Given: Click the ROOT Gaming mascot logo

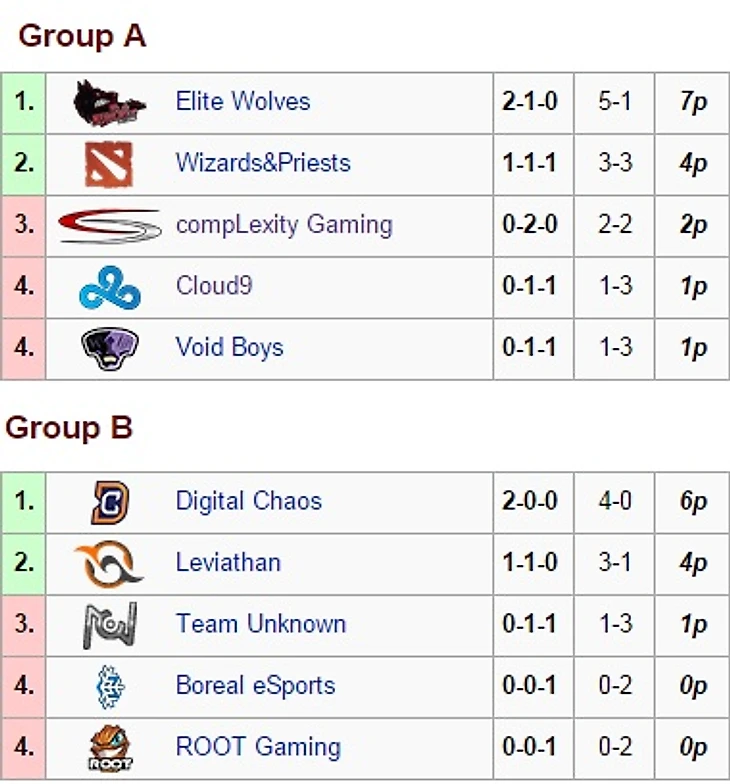Looking at the screenshot, I should [x=109, y=748].
